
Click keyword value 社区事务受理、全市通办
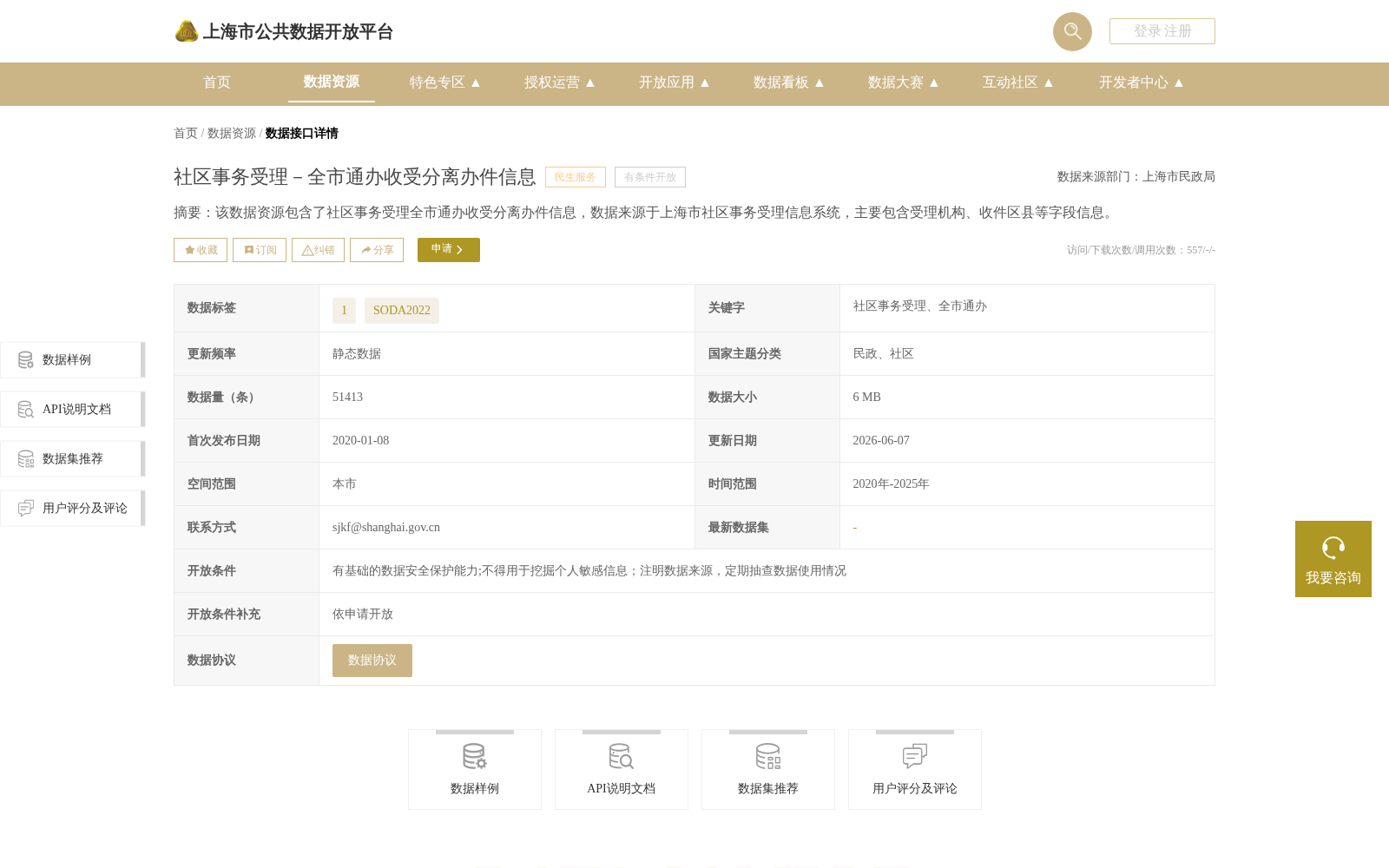click(920, 306)
